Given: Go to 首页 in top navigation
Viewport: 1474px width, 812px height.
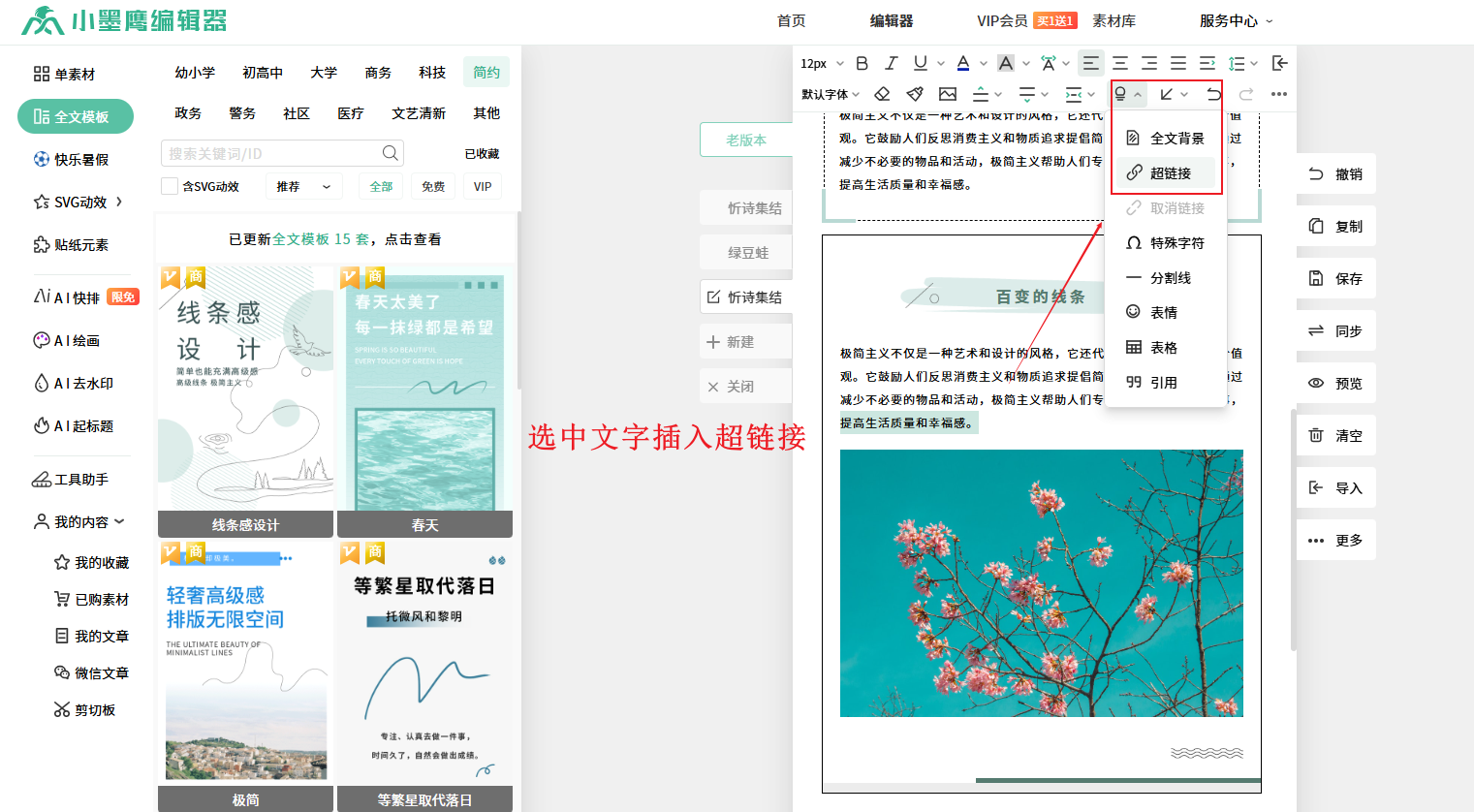Looking at the screenshot, I should [791, 20].
